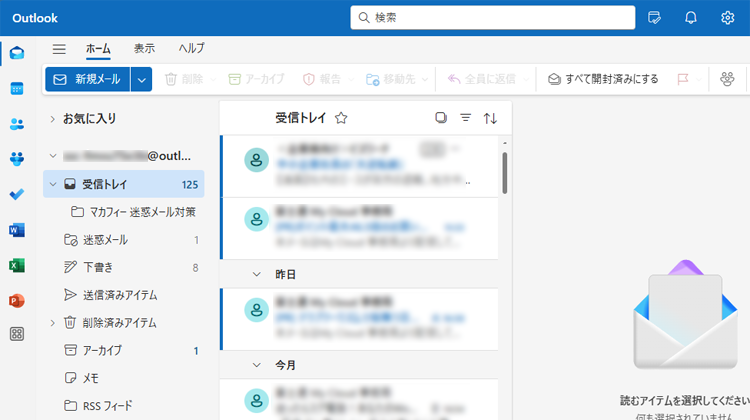Expand the 削除済みアイテム folder chevron
750x420 pixels.
(x=53, y=323)
